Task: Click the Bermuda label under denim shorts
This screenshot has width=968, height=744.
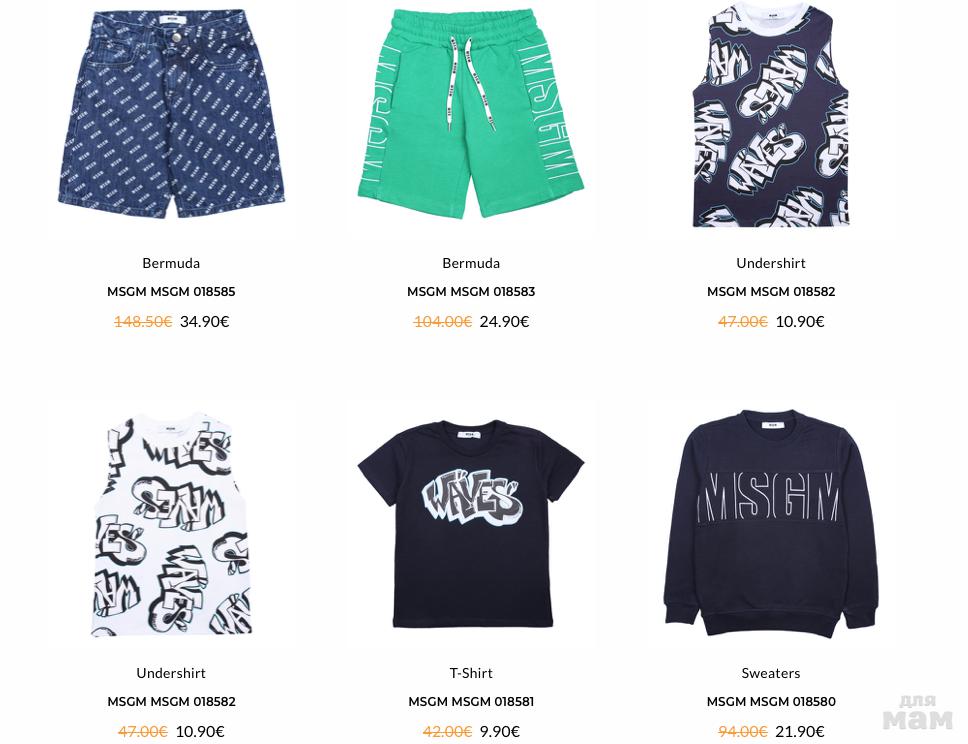Action: click(171, 263)
